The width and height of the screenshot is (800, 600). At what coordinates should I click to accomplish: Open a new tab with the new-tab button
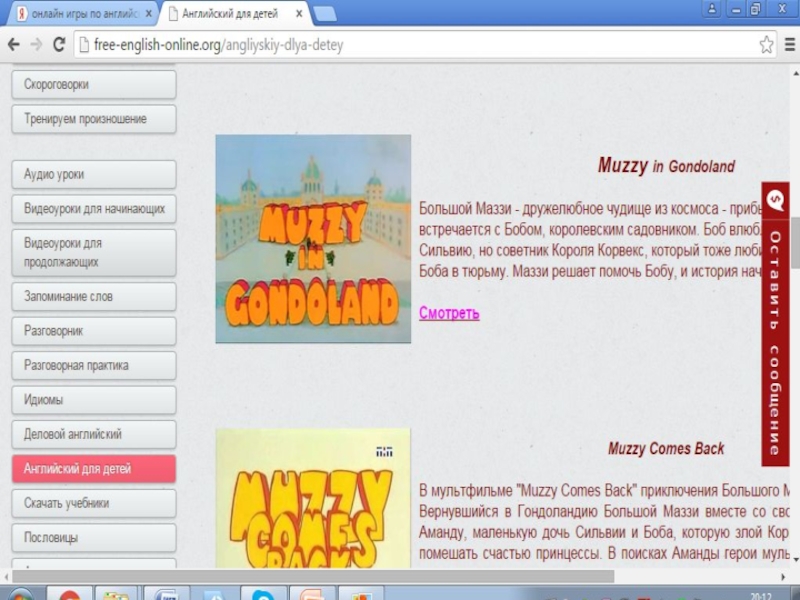click(324, 14)
